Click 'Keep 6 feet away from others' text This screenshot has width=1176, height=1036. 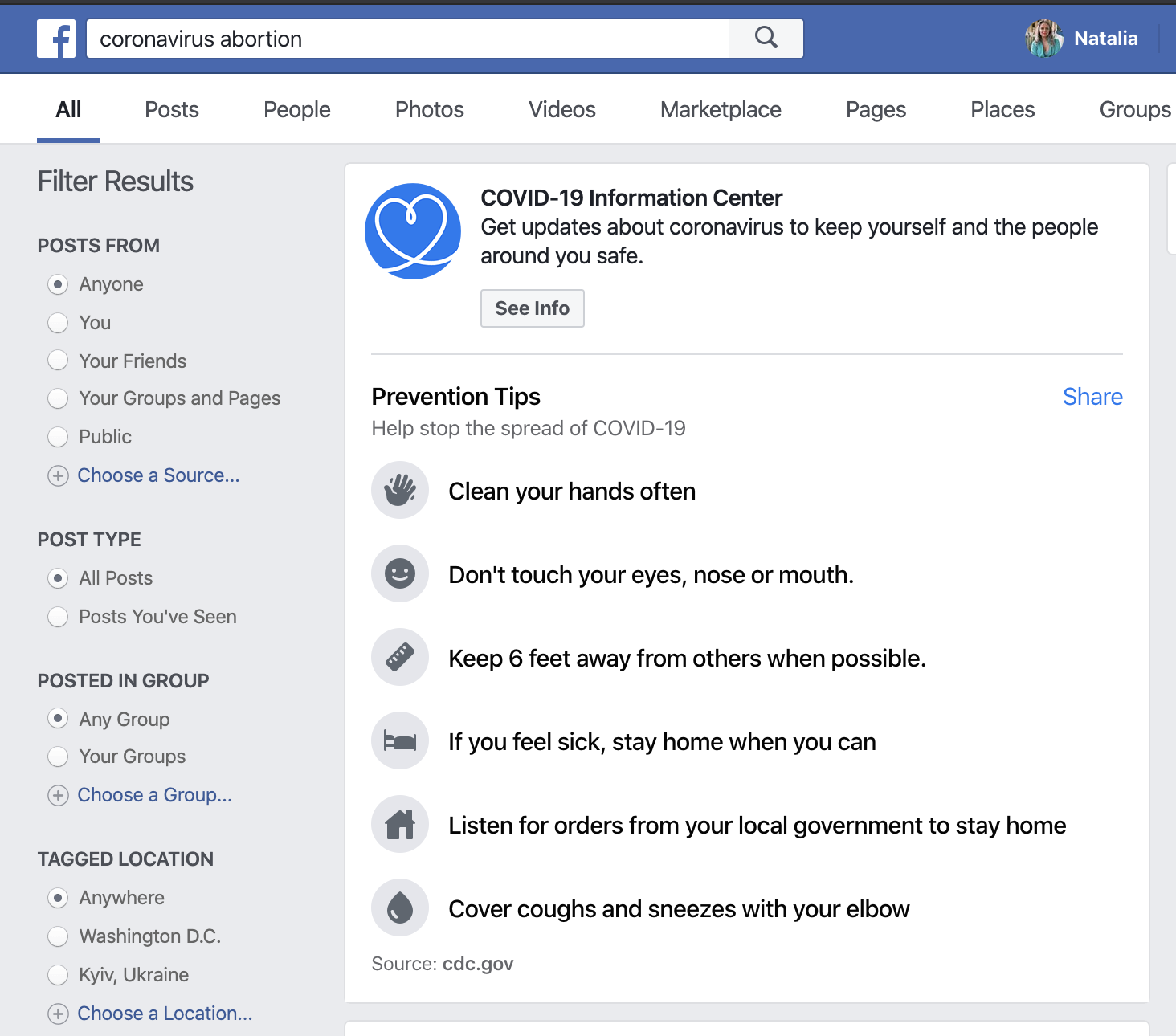687,659
